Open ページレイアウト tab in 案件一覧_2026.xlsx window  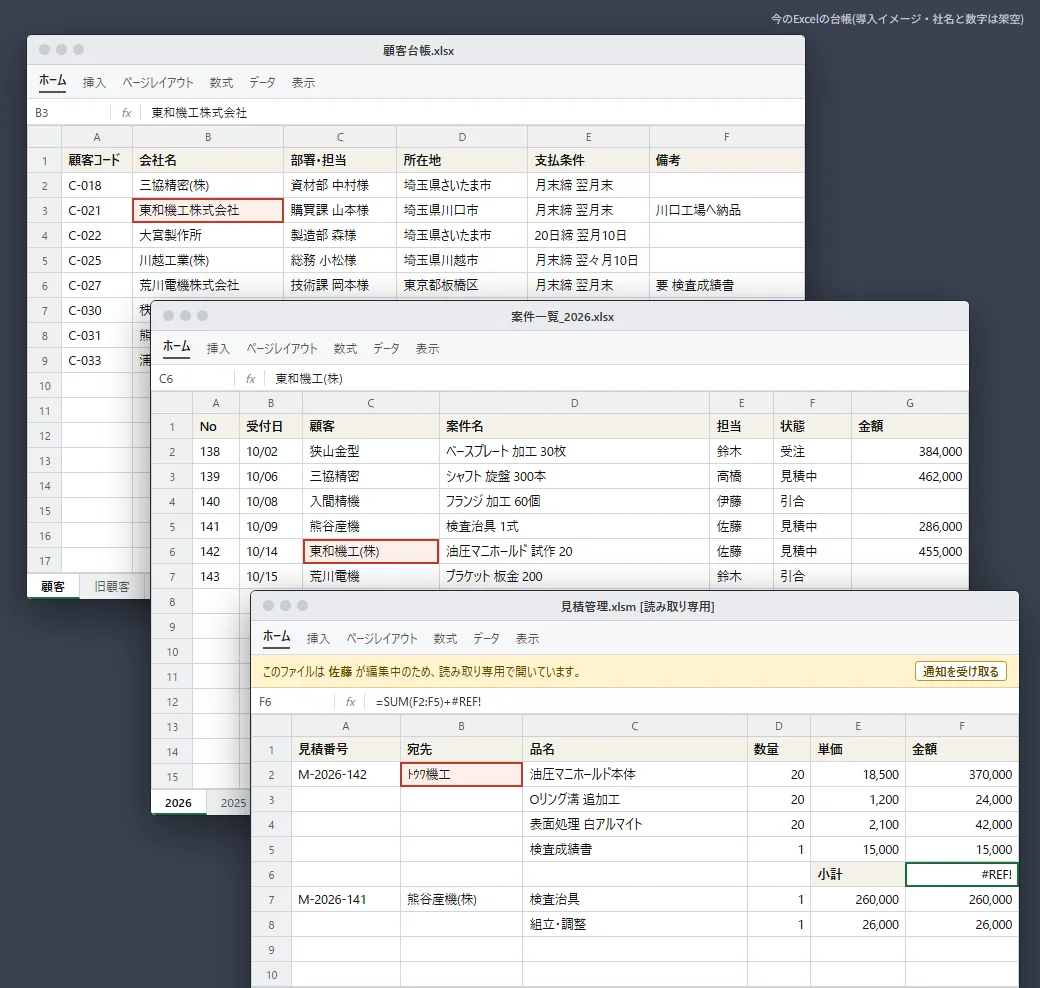(x=282, y=349)
